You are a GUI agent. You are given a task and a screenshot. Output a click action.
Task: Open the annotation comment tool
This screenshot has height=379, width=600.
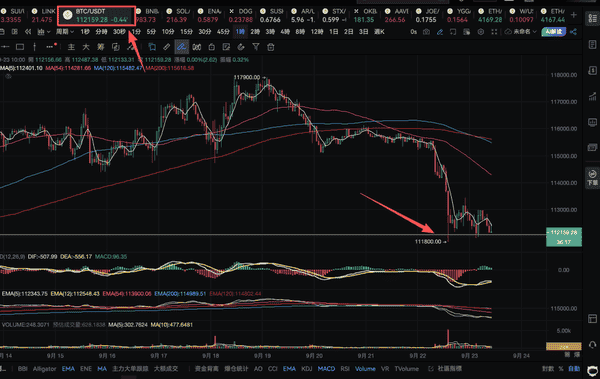click(152, 47)
